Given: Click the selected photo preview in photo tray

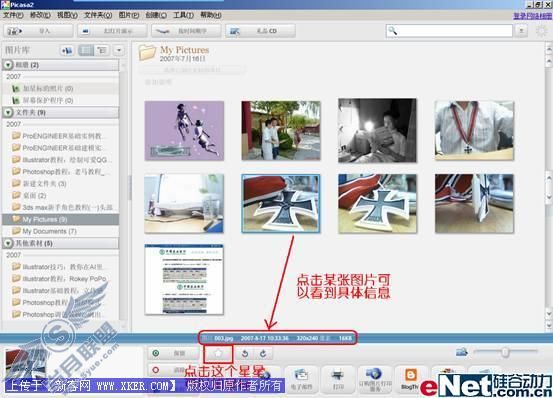Looking at the screenshot, I should [25, 365].
